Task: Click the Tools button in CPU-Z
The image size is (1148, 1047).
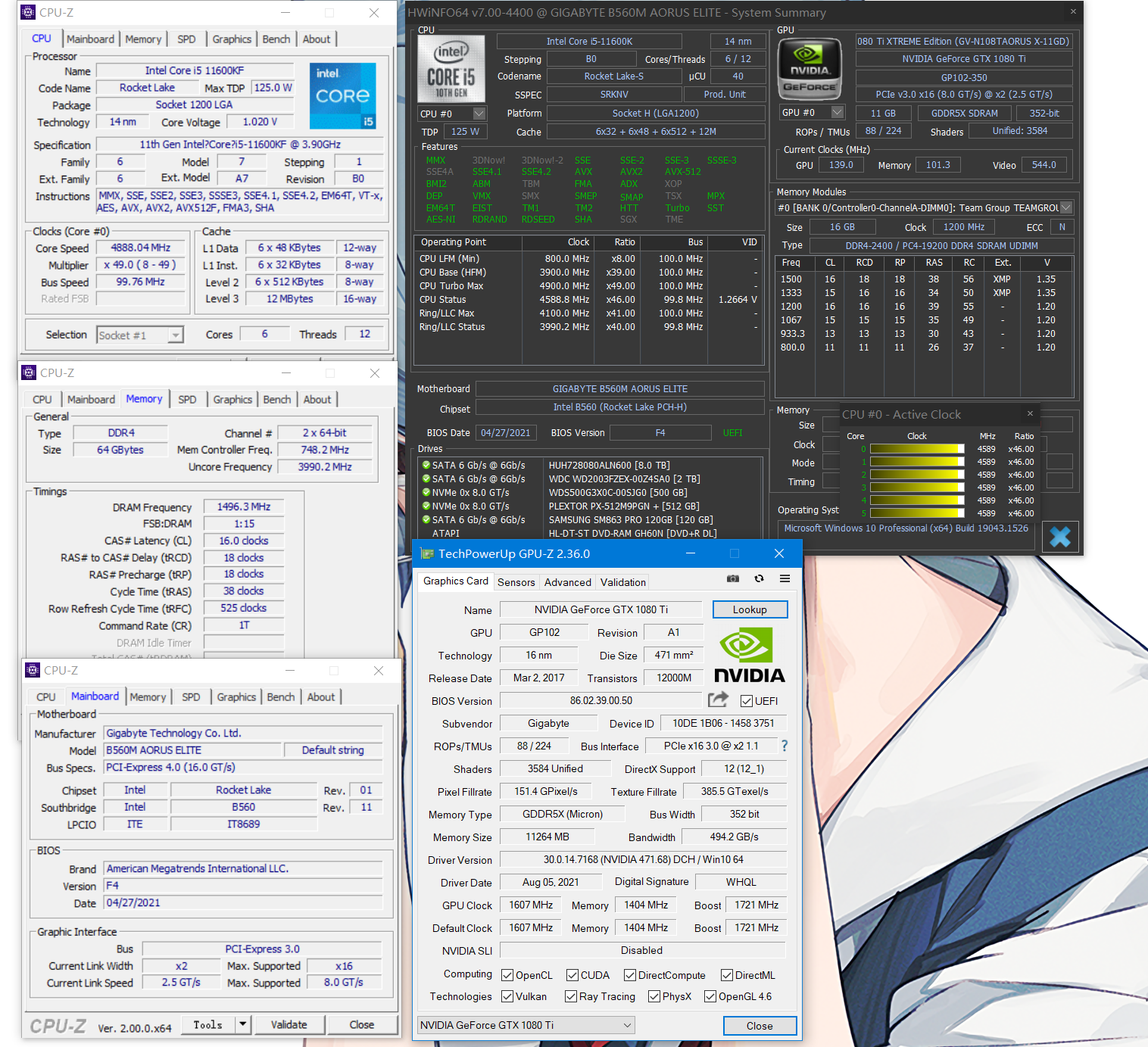Action: point(208,1024)
